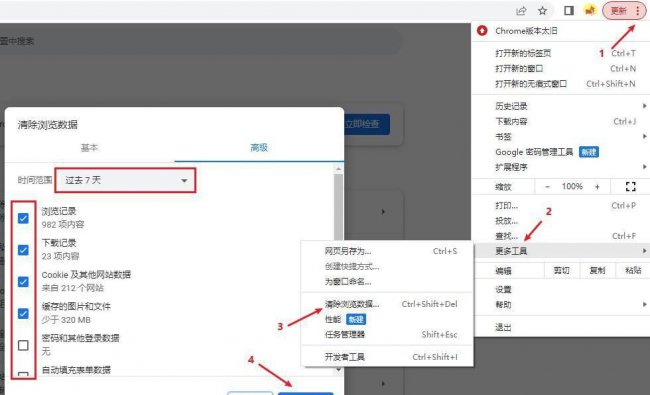This screenshot has width=650, height=395.
Task: Select 打印... from Chrome menu
Action: tap(560, 206)
